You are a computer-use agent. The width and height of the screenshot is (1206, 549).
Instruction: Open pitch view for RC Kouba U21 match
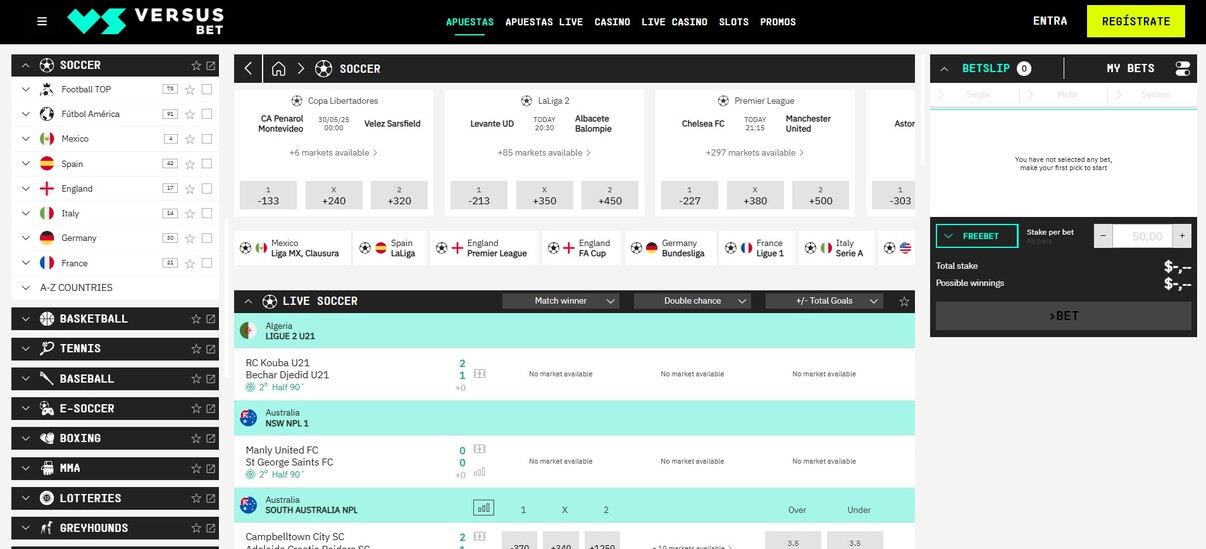click(480, 373)
